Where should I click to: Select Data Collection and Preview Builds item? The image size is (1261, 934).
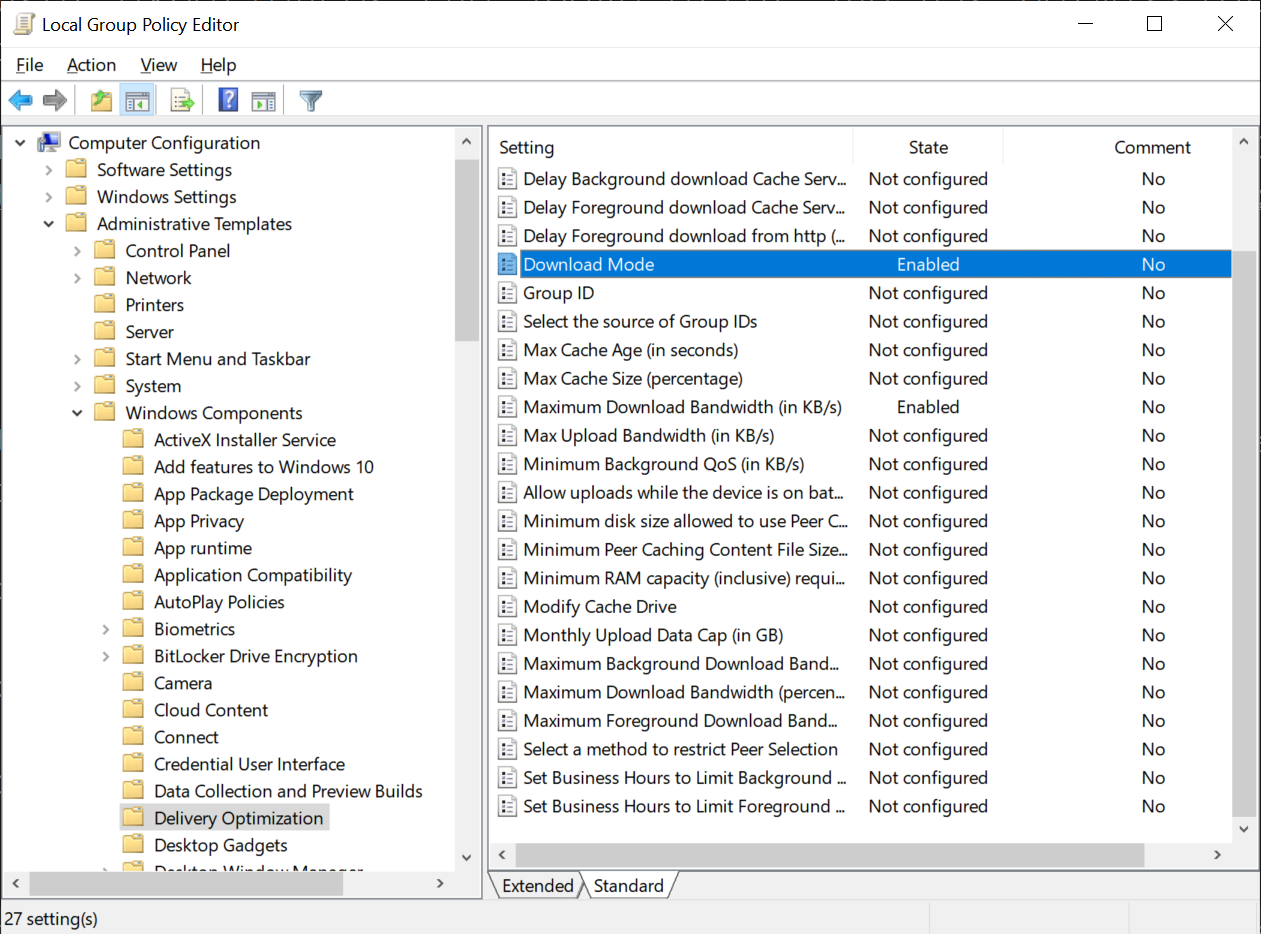point(288,791)
